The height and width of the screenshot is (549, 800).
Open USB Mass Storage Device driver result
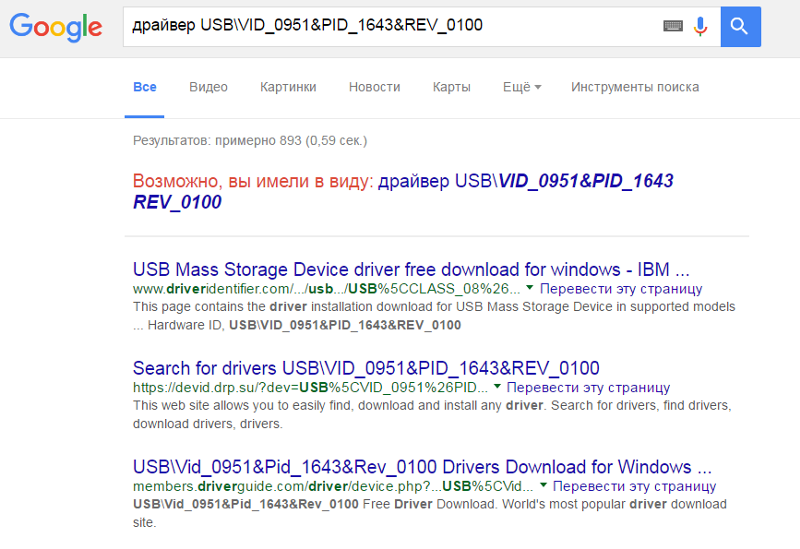click(x=411, y=269)
